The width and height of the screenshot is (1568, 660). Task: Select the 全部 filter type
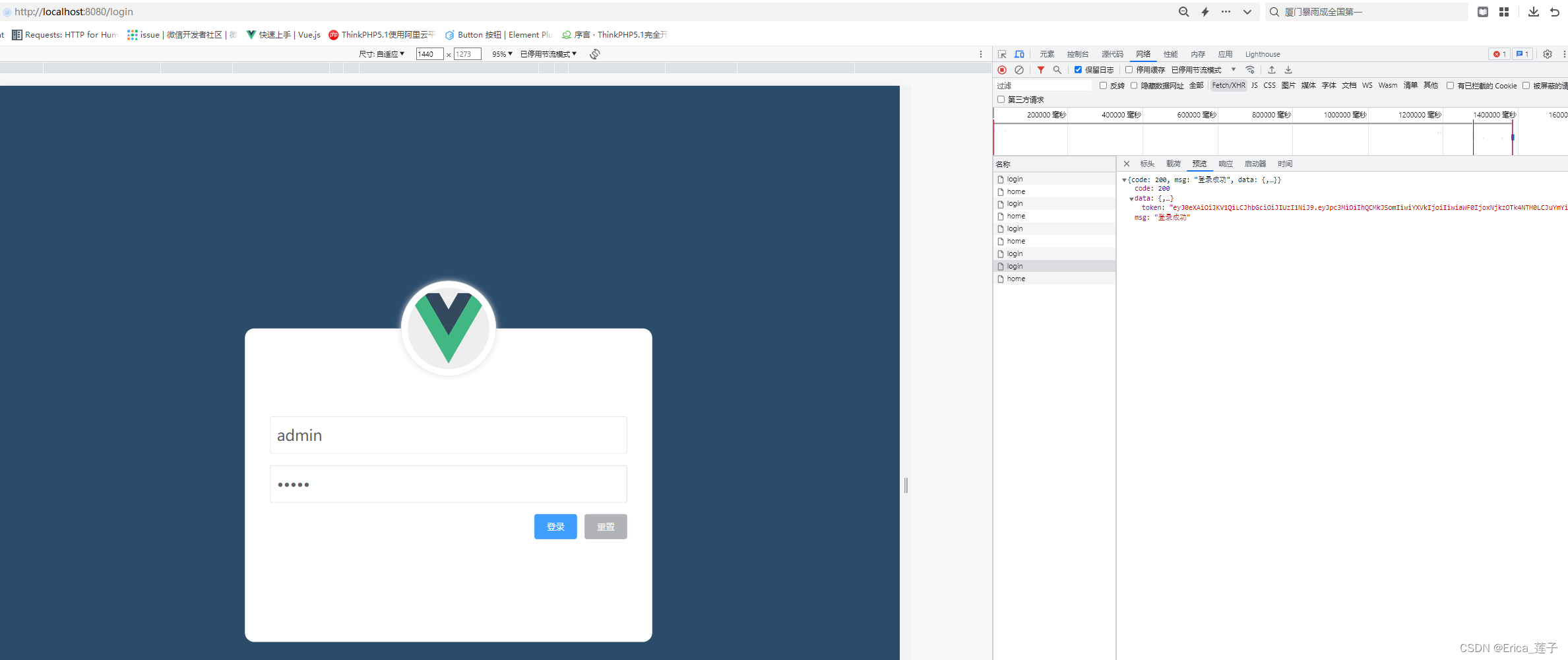(x=1196, y=86)
